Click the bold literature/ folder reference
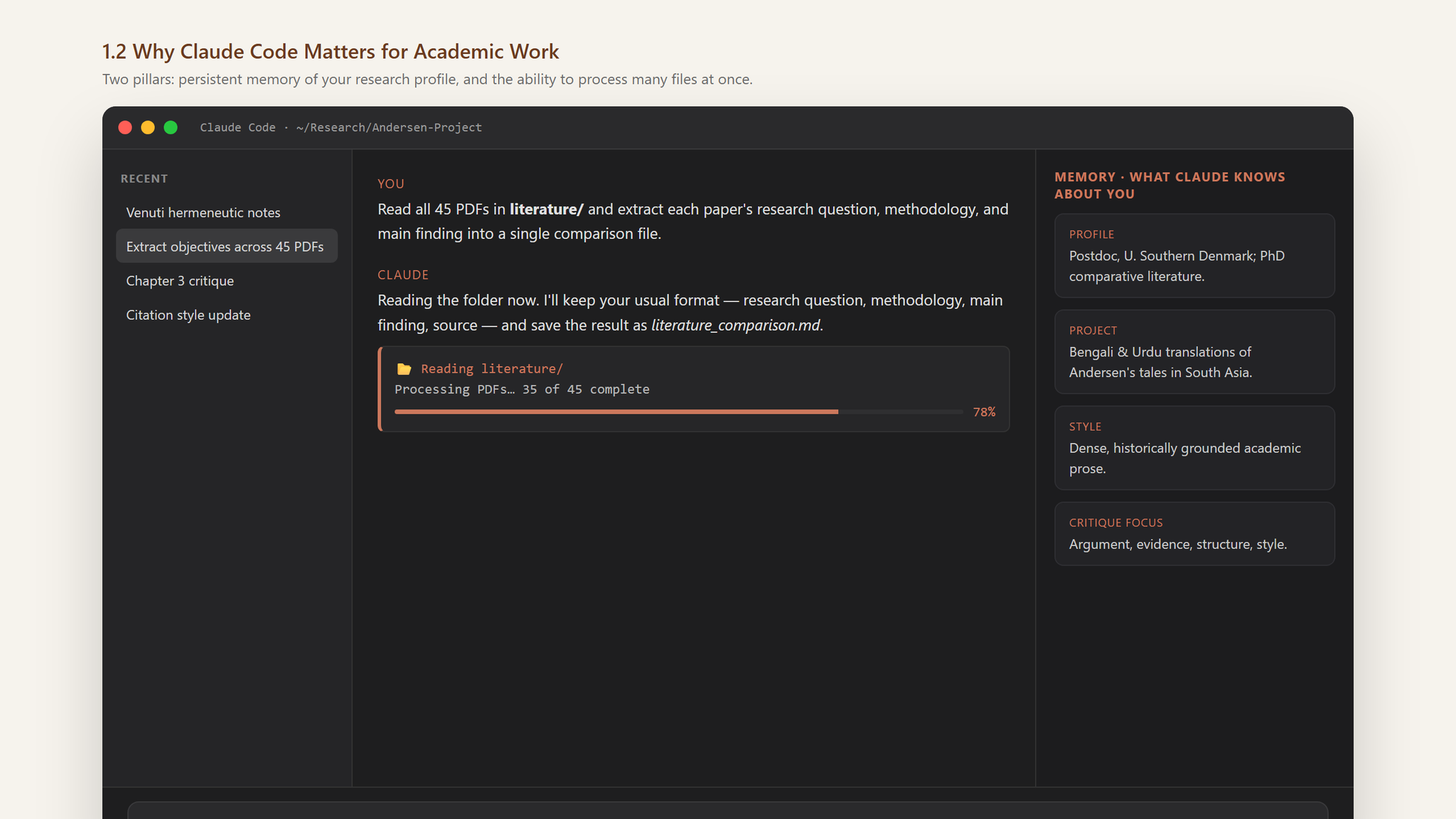This screenshot has width=1456, height=819. (546, 209)
